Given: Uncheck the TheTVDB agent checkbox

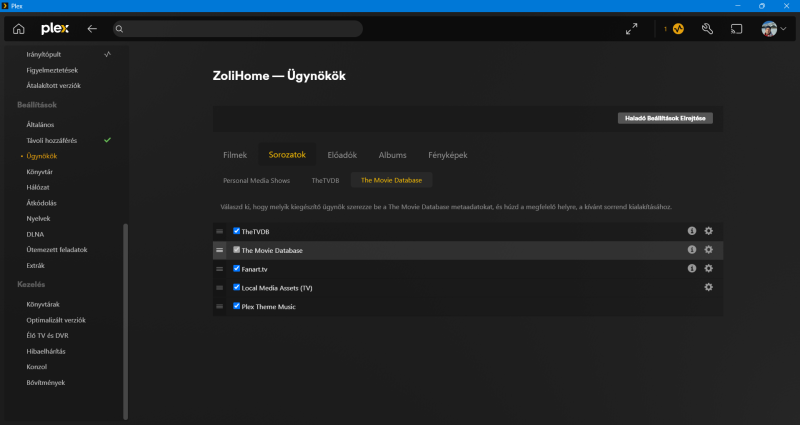Looking at the screenshot, I should pos(236,231).
